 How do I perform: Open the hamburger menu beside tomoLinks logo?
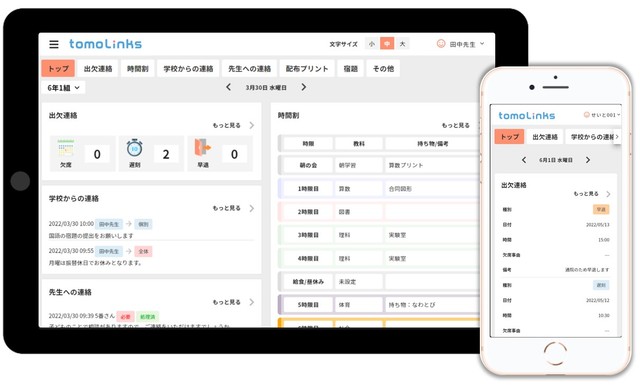click(x=54, y=44)
